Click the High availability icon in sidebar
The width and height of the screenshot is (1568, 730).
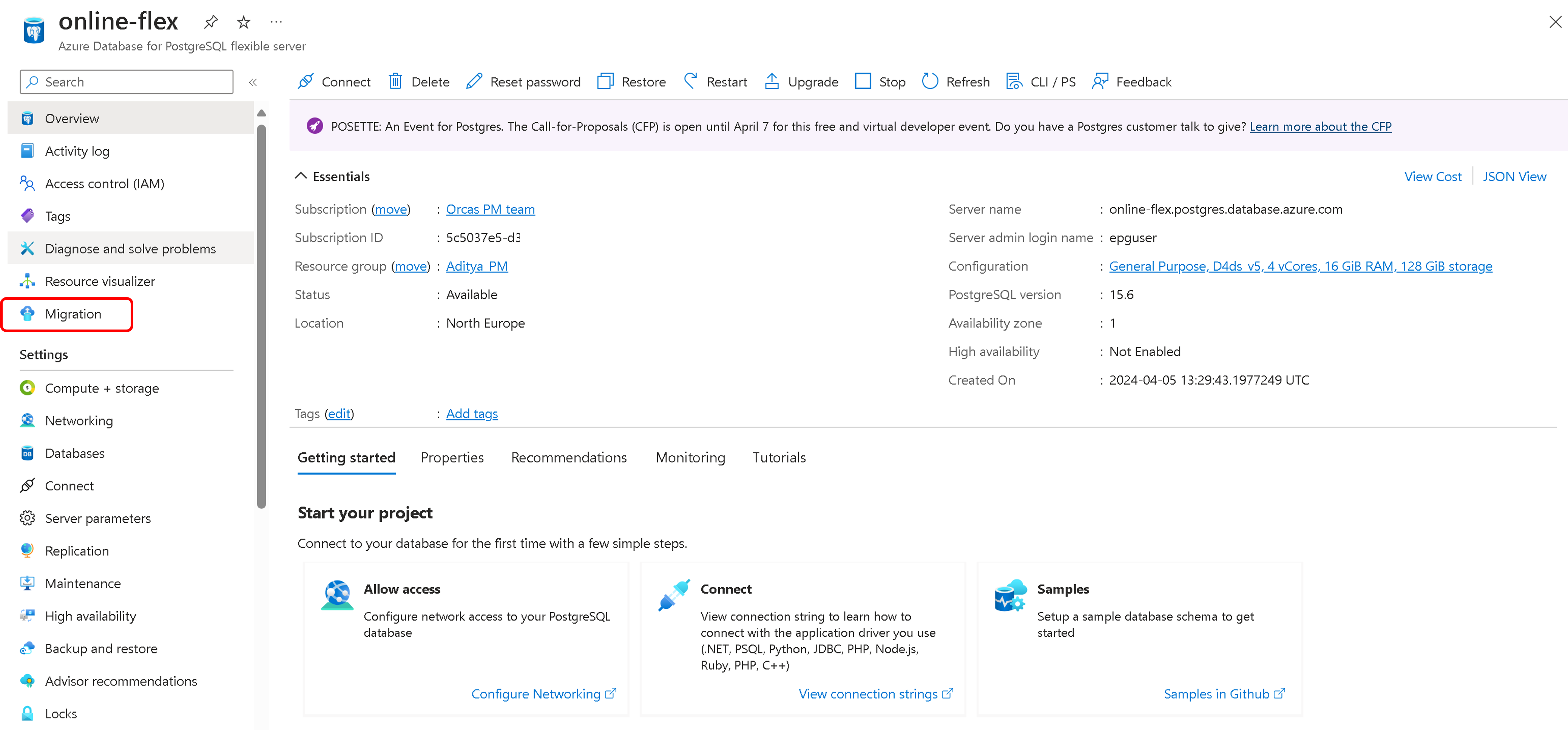pyautogui.click(x=28, y=616)
